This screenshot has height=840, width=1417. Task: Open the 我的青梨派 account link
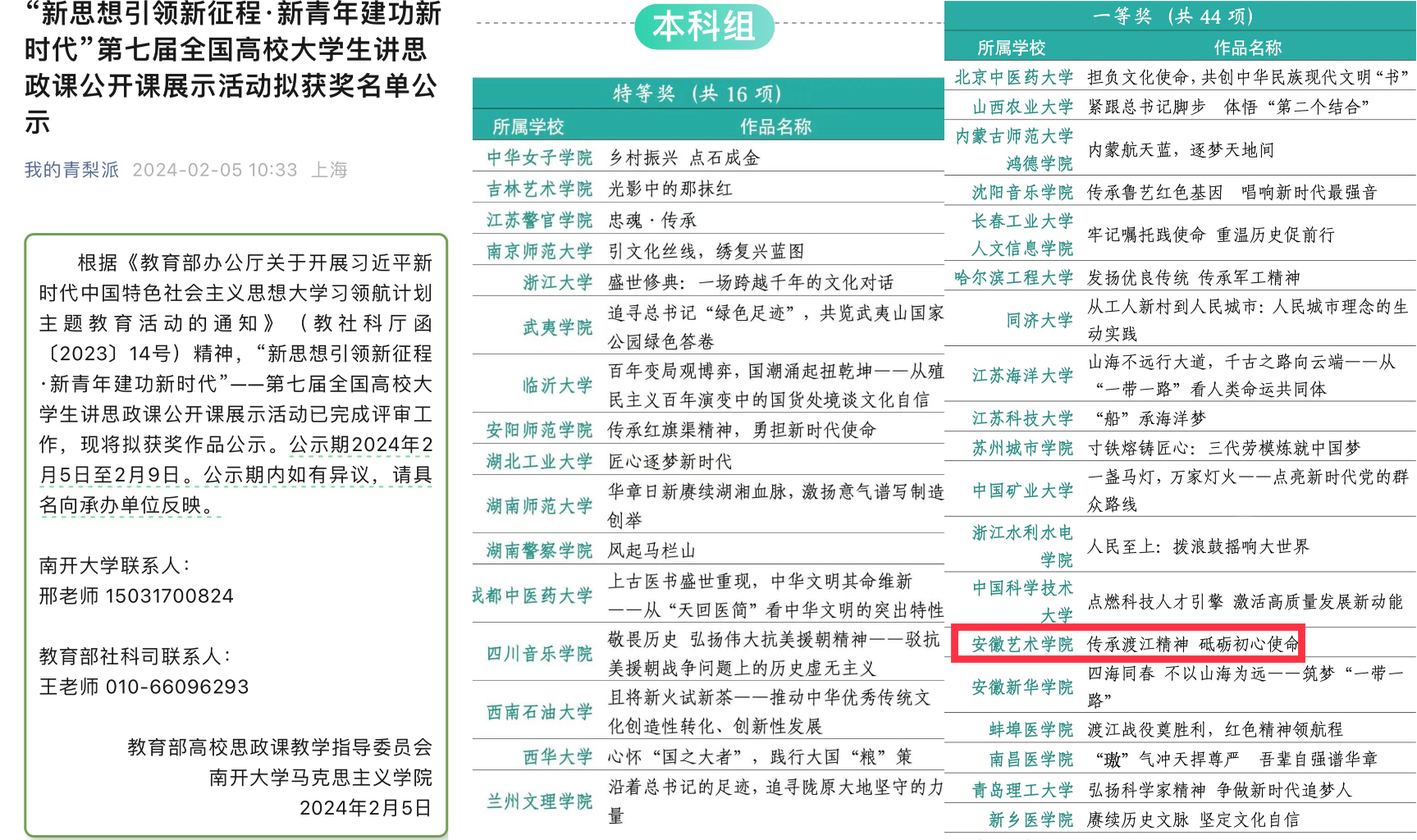[x=71, y=170]
